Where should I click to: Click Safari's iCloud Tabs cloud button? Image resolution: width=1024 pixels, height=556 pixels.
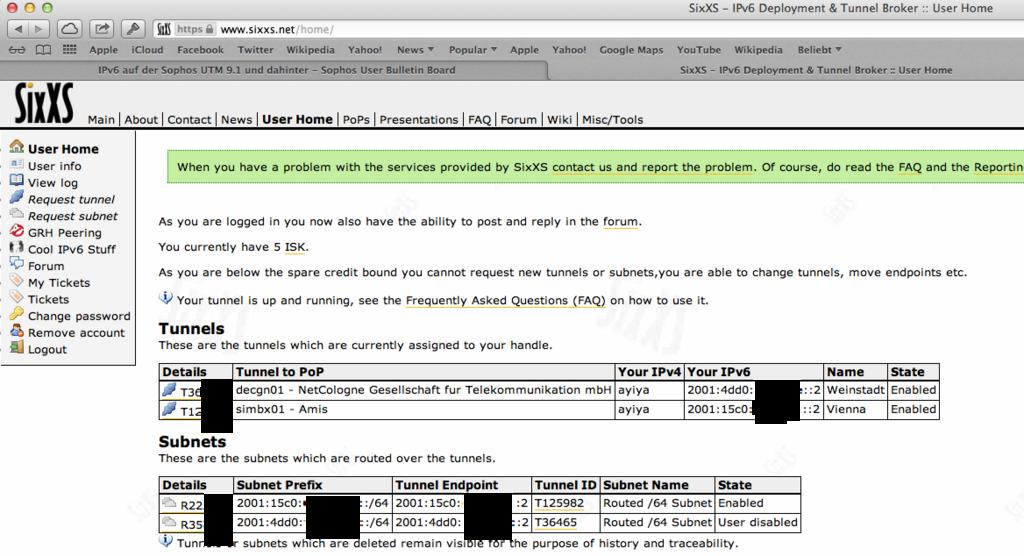[x=71, y=29]
